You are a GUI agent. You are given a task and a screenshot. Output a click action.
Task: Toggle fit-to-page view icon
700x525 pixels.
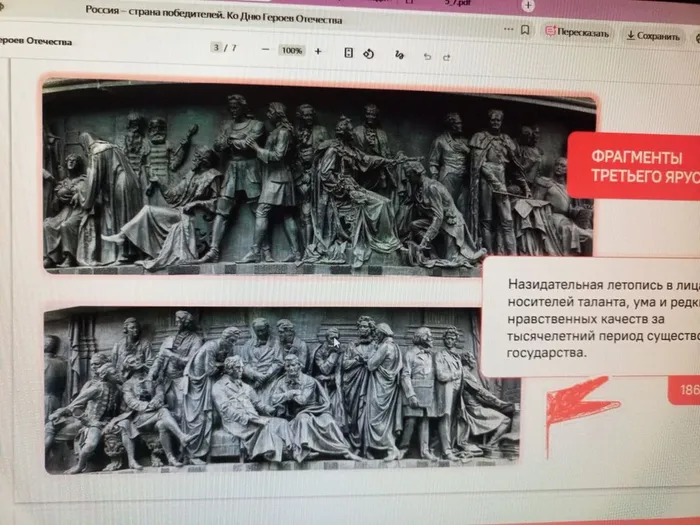click(348, 52)
